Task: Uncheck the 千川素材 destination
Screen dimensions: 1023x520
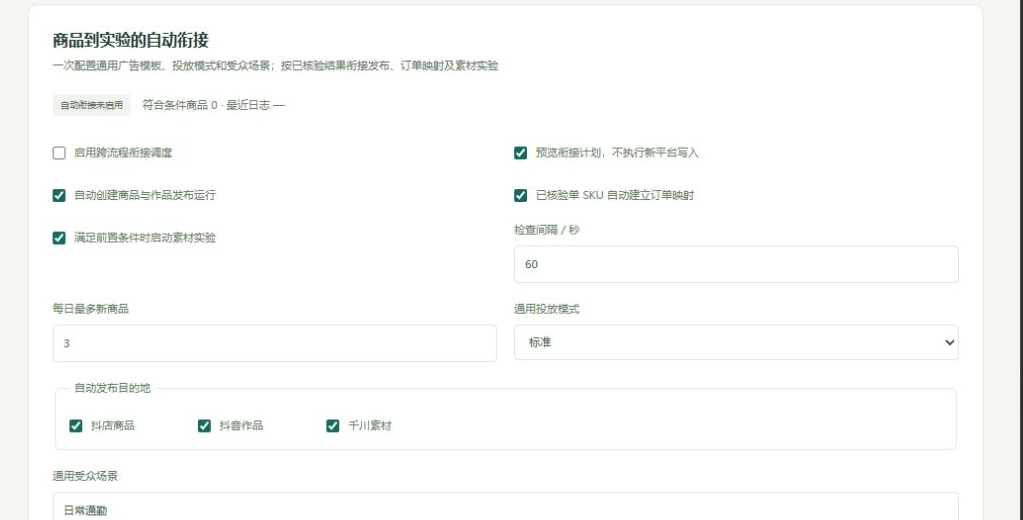Action: (x=333, y=425)
